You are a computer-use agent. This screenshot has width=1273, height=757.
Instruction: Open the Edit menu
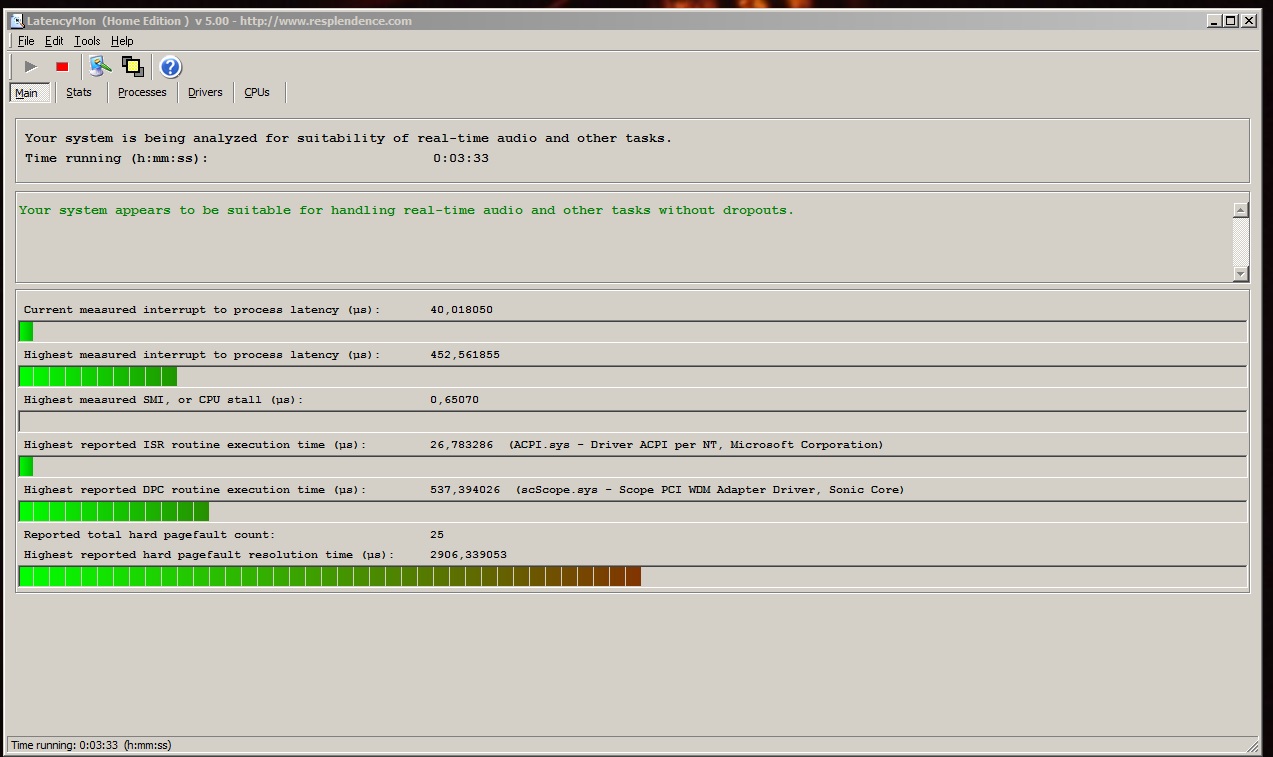[x=54, y=41]
